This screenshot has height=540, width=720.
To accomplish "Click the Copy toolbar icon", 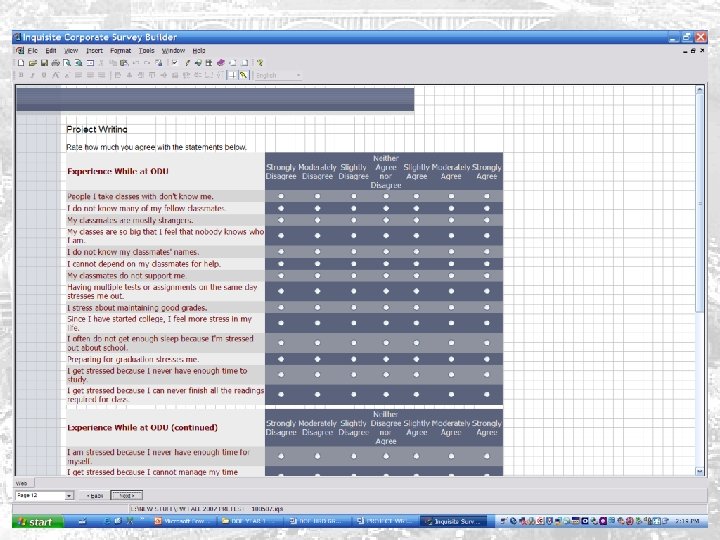I will 113,63.
